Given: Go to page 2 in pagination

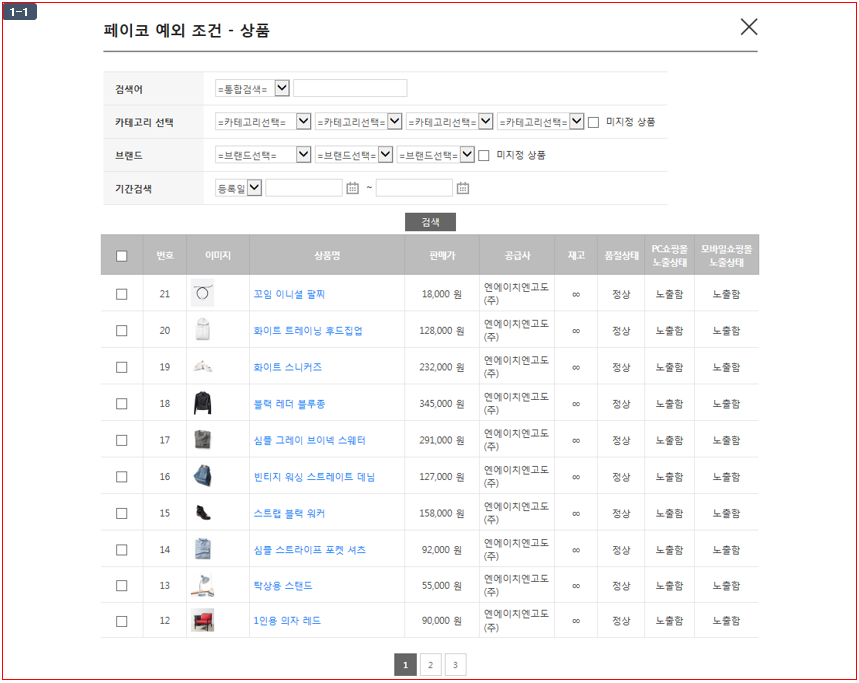Looking at the screenshot, I should [431, 664].
